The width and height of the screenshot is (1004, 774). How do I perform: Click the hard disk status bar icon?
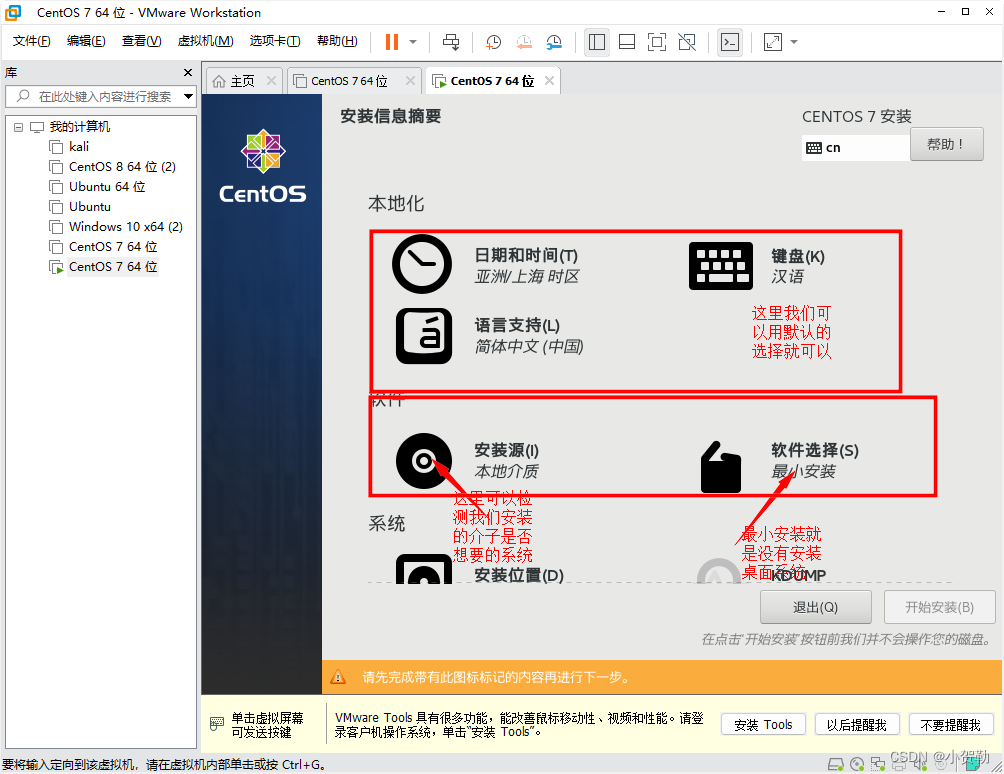click(836, 764)
